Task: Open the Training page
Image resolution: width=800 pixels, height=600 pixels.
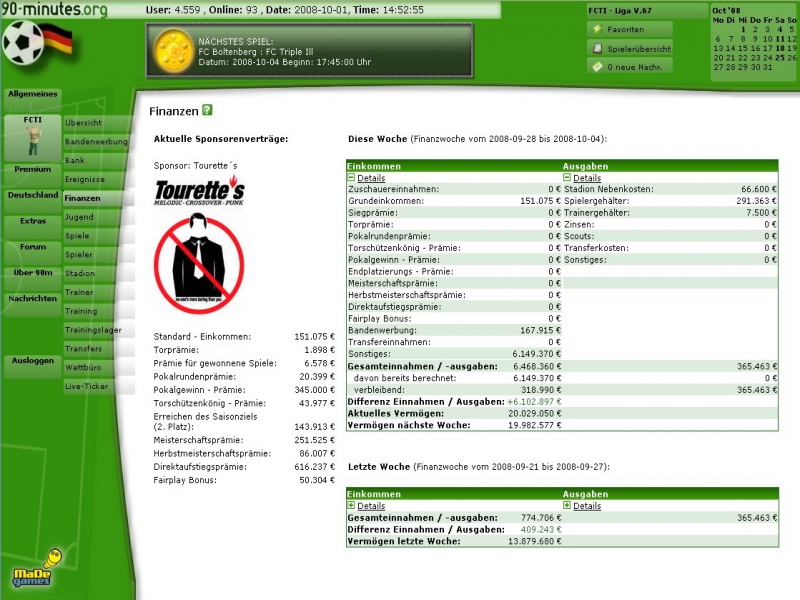Action: click(97, 311)
